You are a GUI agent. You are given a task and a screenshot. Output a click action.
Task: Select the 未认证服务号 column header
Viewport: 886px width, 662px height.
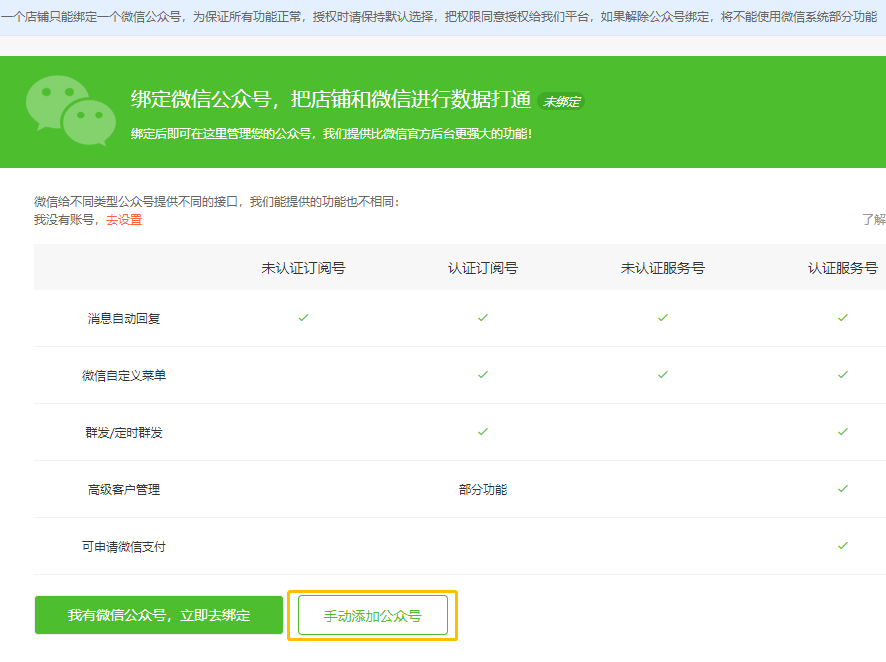tap(663, 268)
